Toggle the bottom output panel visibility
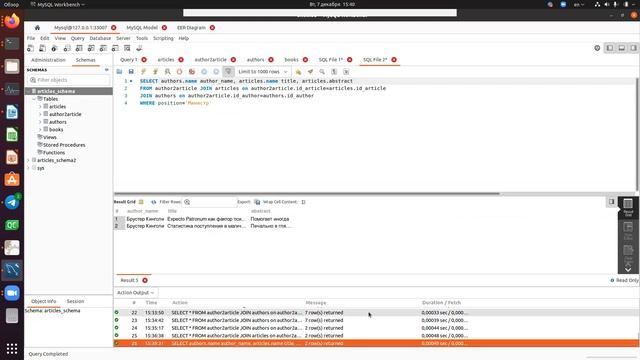 pyautogui.click(x=622, y=48)
